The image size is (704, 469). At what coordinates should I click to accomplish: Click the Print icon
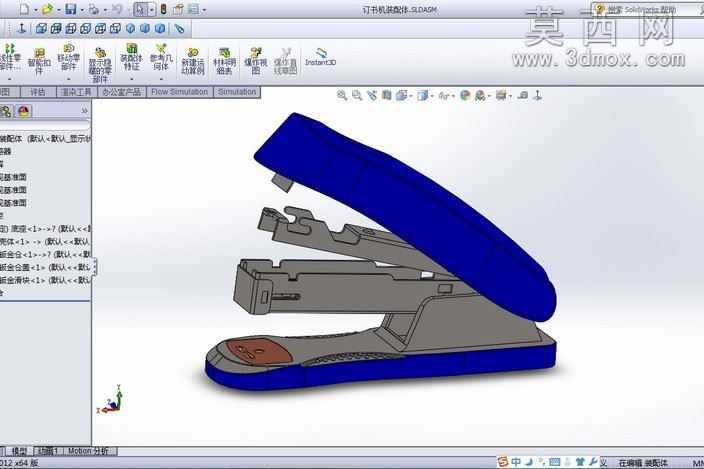(94, 9)
